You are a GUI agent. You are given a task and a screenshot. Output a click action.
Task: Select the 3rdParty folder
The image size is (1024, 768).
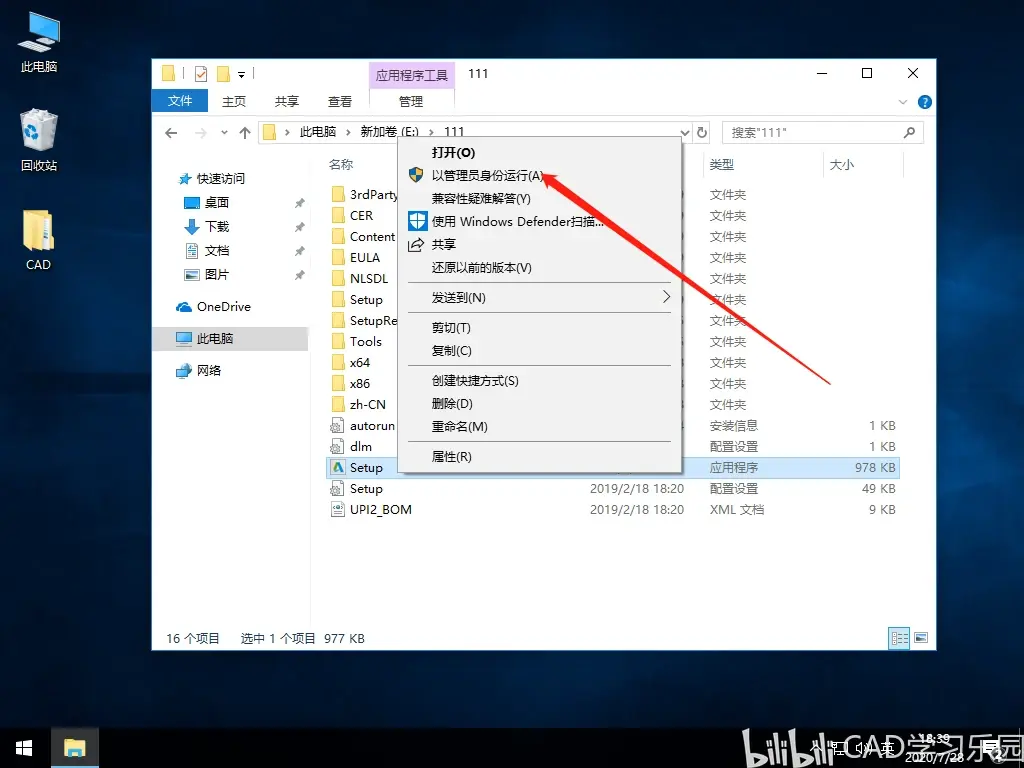coord(364,195)
